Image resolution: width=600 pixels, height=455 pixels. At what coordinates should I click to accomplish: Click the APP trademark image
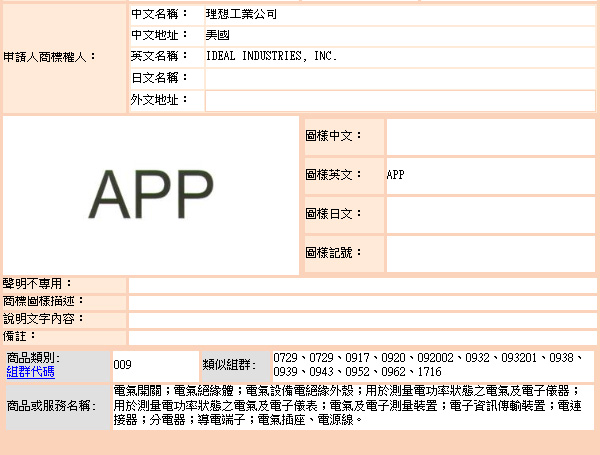click(x=151, y=195)
